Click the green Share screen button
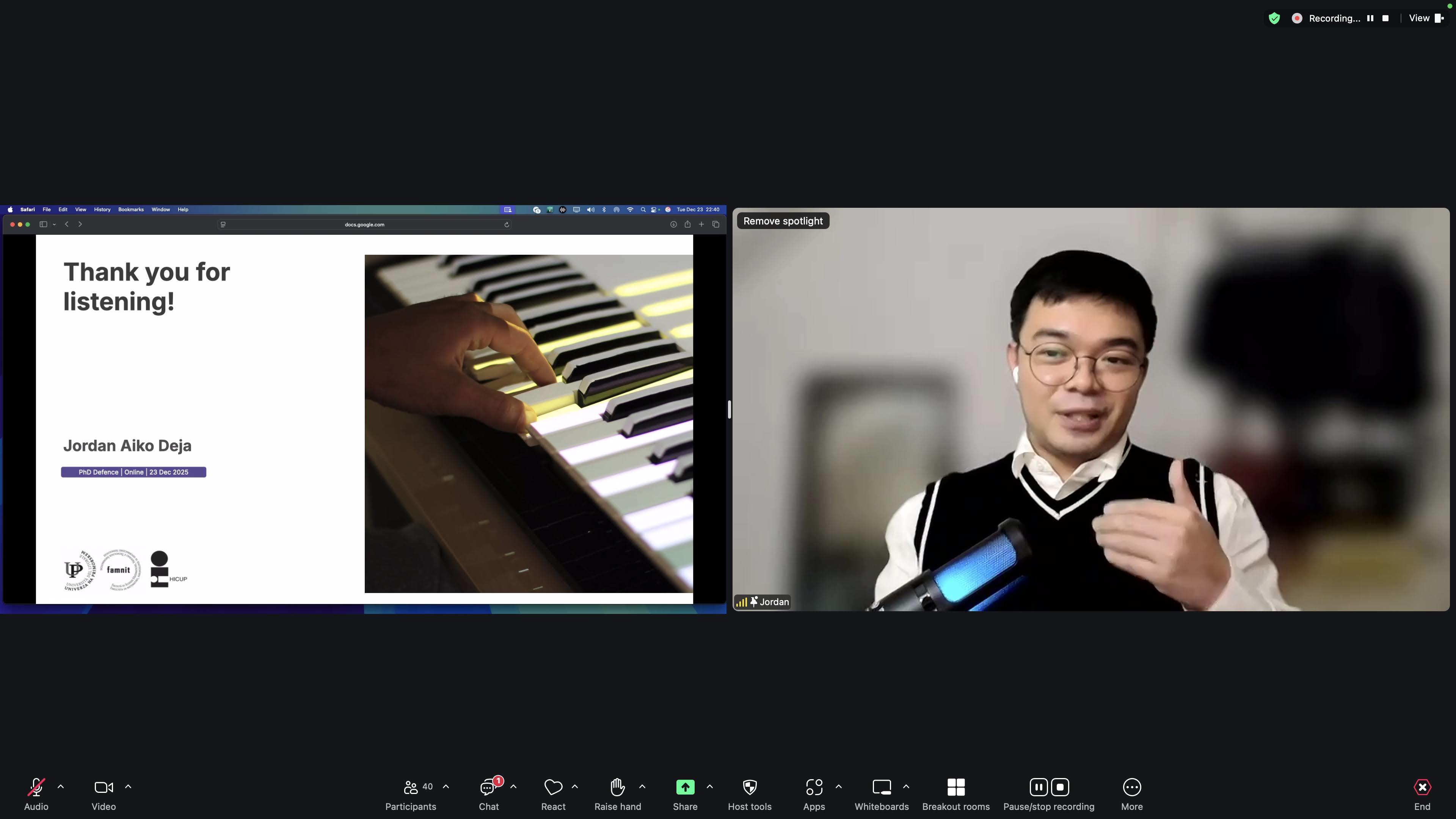 click(x=685, y=787)
